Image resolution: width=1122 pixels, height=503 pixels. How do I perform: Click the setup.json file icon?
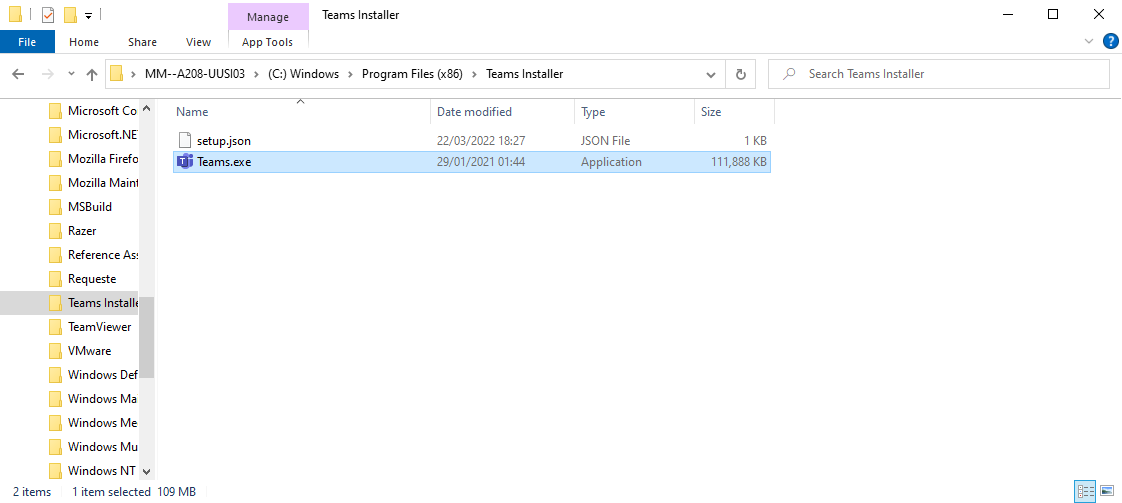185,140
